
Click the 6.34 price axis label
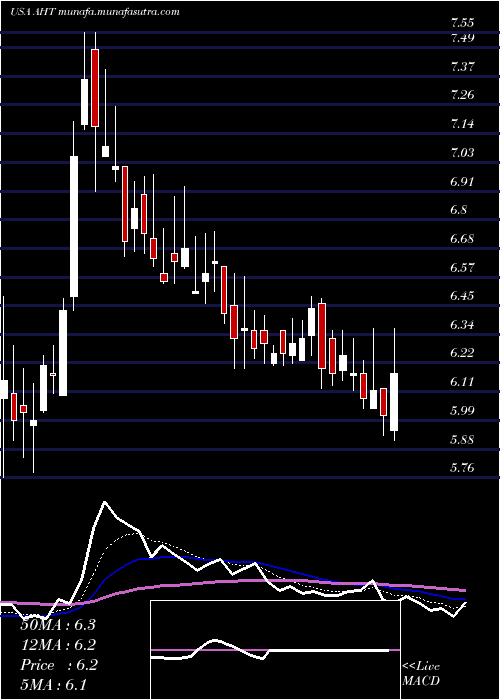[x=462, y=325]
